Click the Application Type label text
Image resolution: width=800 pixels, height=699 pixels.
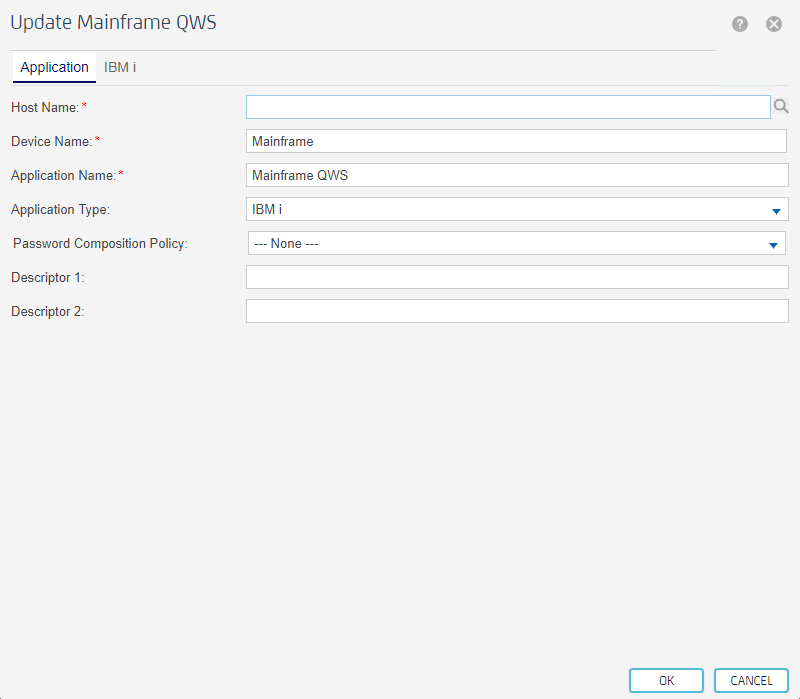[60, 209]
